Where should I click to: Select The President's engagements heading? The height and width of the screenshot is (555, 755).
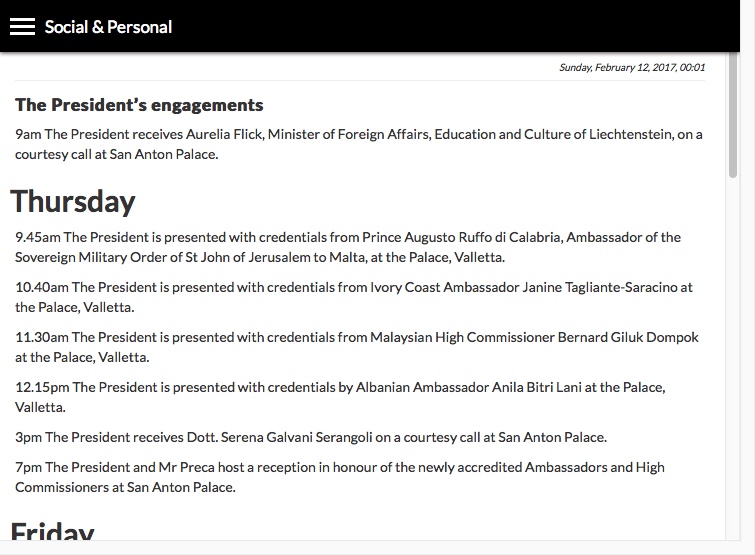139,105
